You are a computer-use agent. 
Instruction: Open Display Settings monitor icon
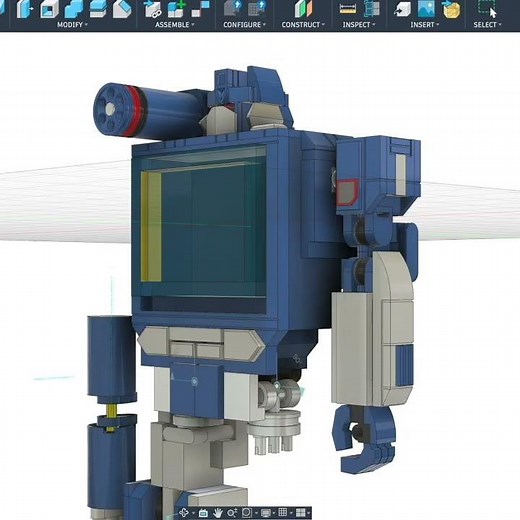[x=265, y=513]
